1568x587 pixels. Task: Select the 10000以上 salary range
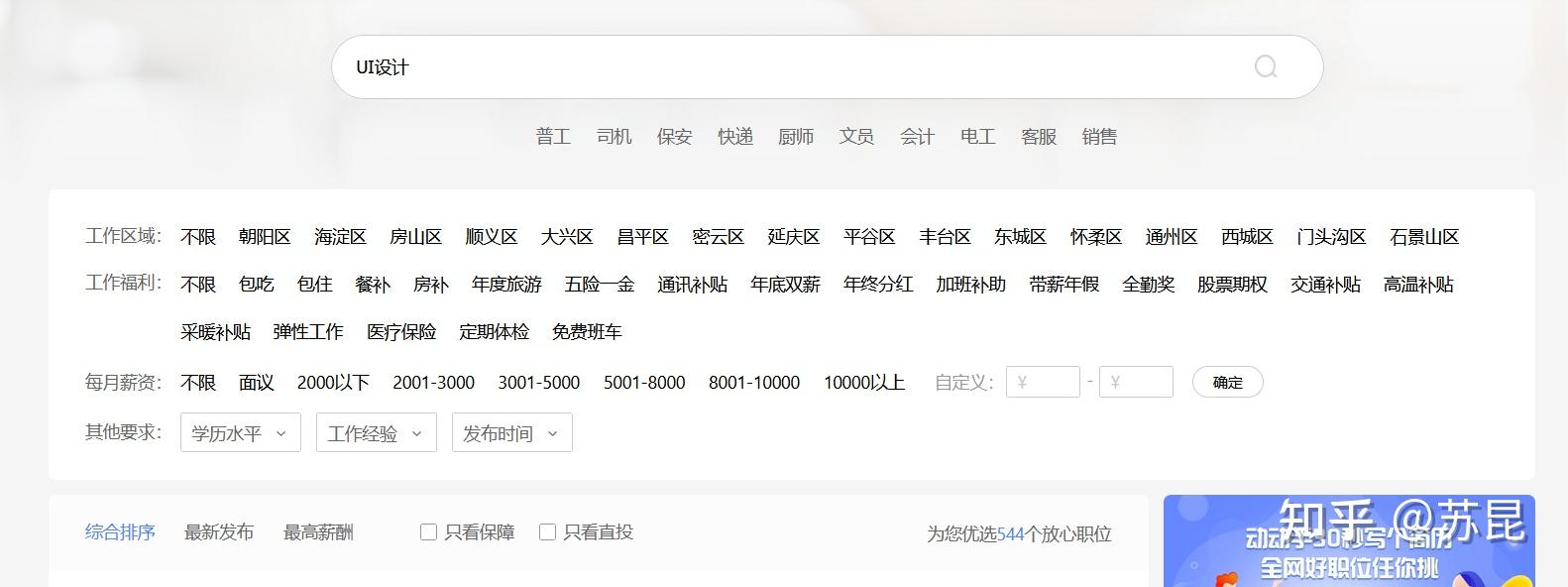pos(864,383)
